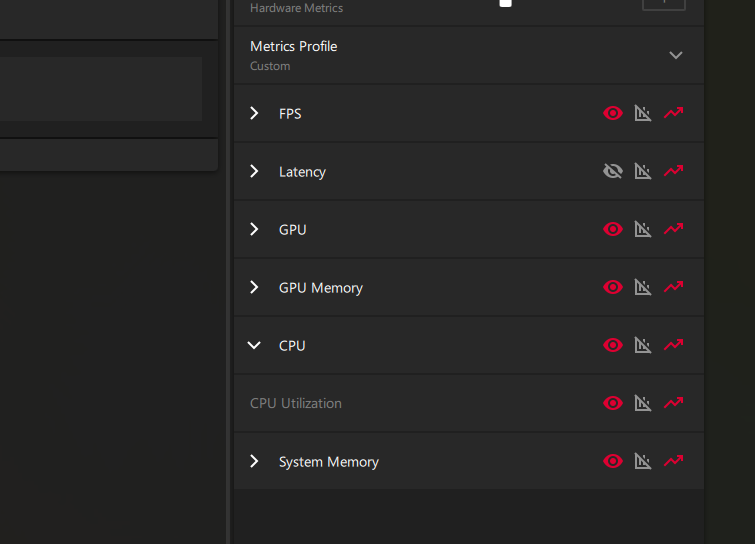The image size is (755, 544).
Task: Show Latency using its crossed-out eye icon
Action: [613, 171]
